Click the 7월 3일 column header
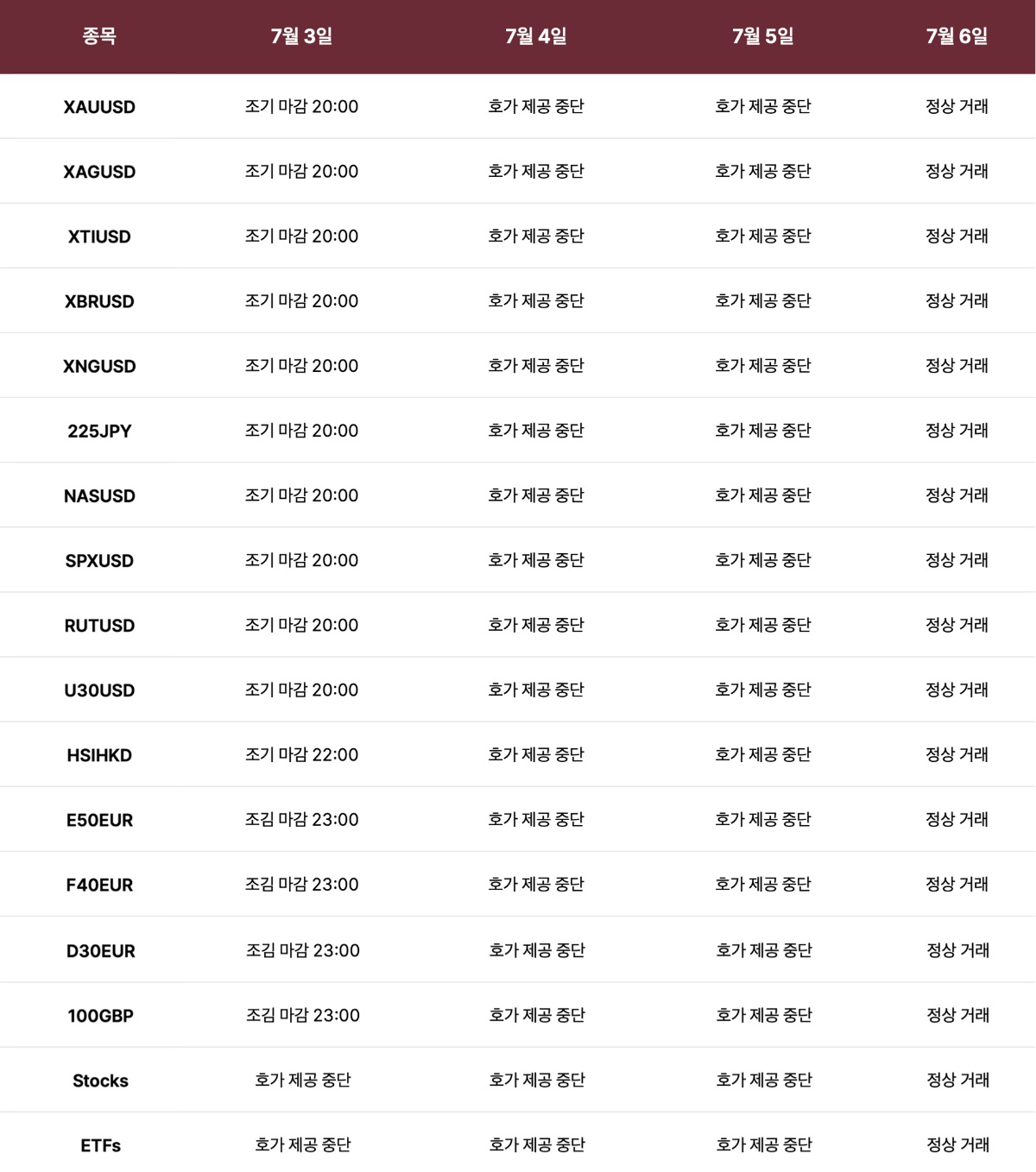Image resolution: width=1036 pixels, height=1172 pixels. click(301, 36)
